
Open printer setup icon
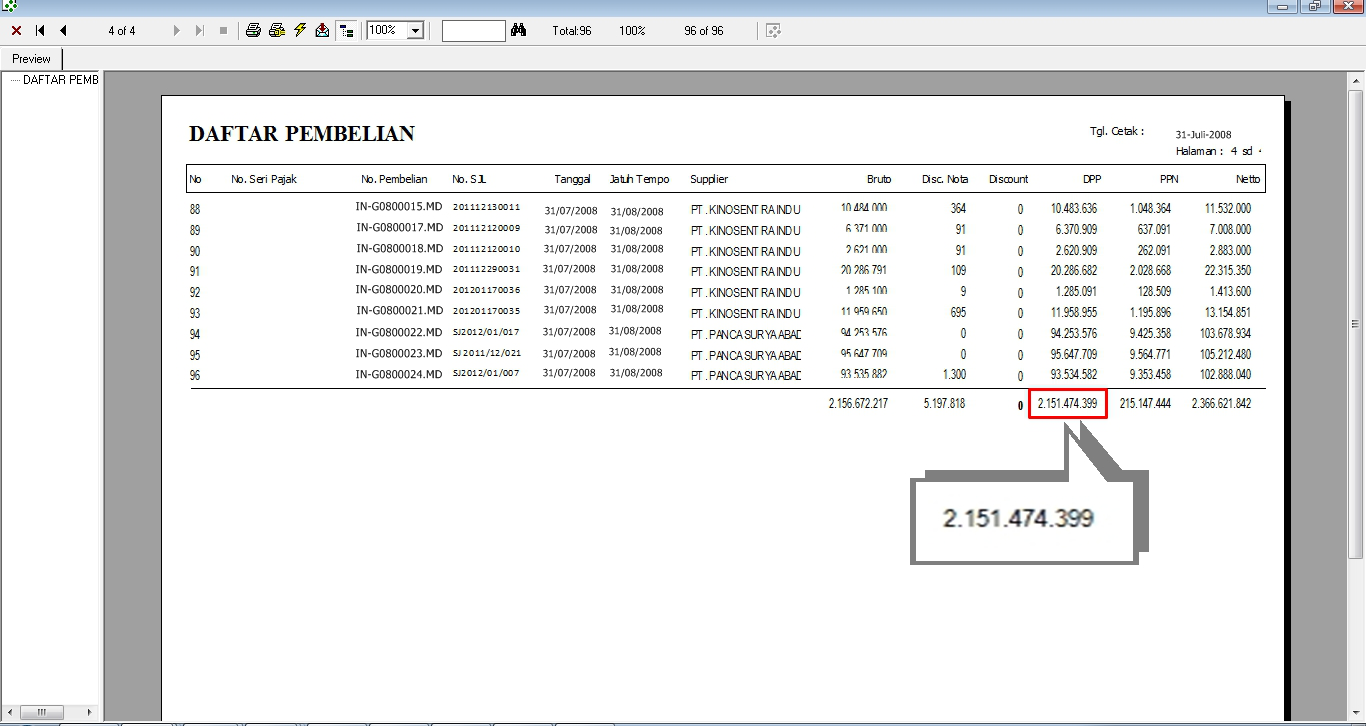click(277, 31)
